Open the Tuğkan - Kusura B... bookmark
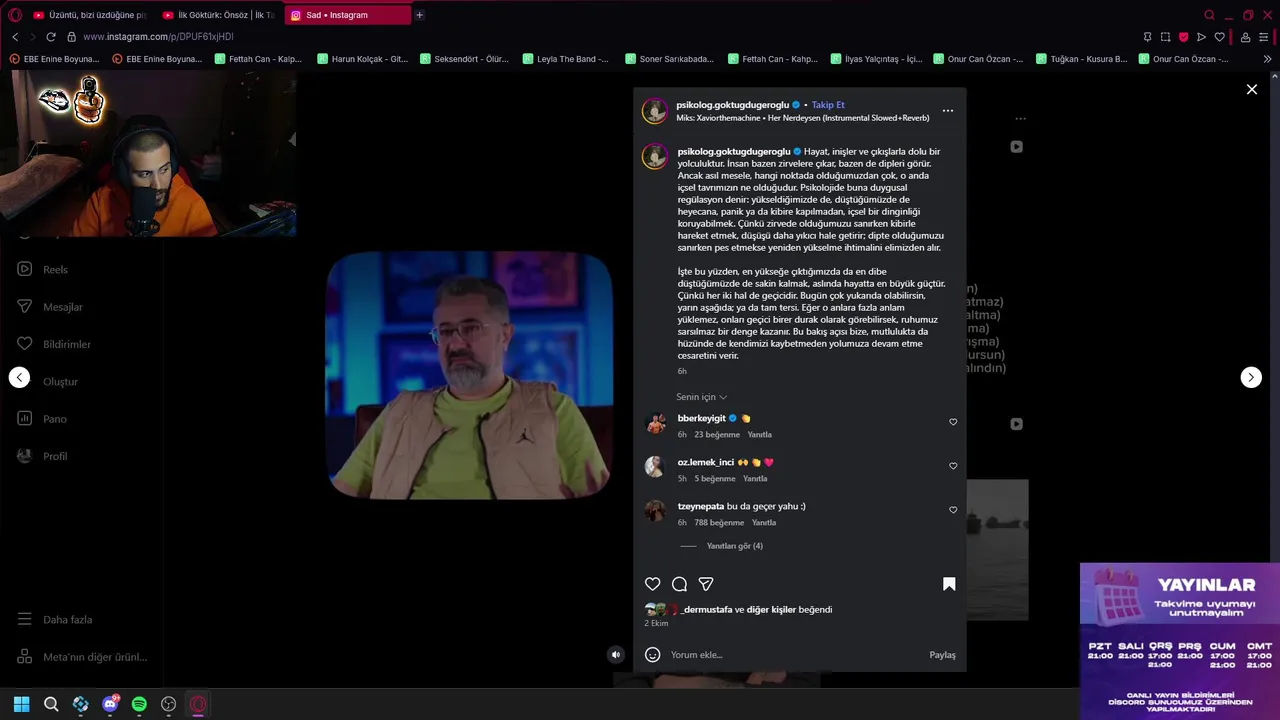This screenshot has height=720, width=1280. click(1081, 59)
